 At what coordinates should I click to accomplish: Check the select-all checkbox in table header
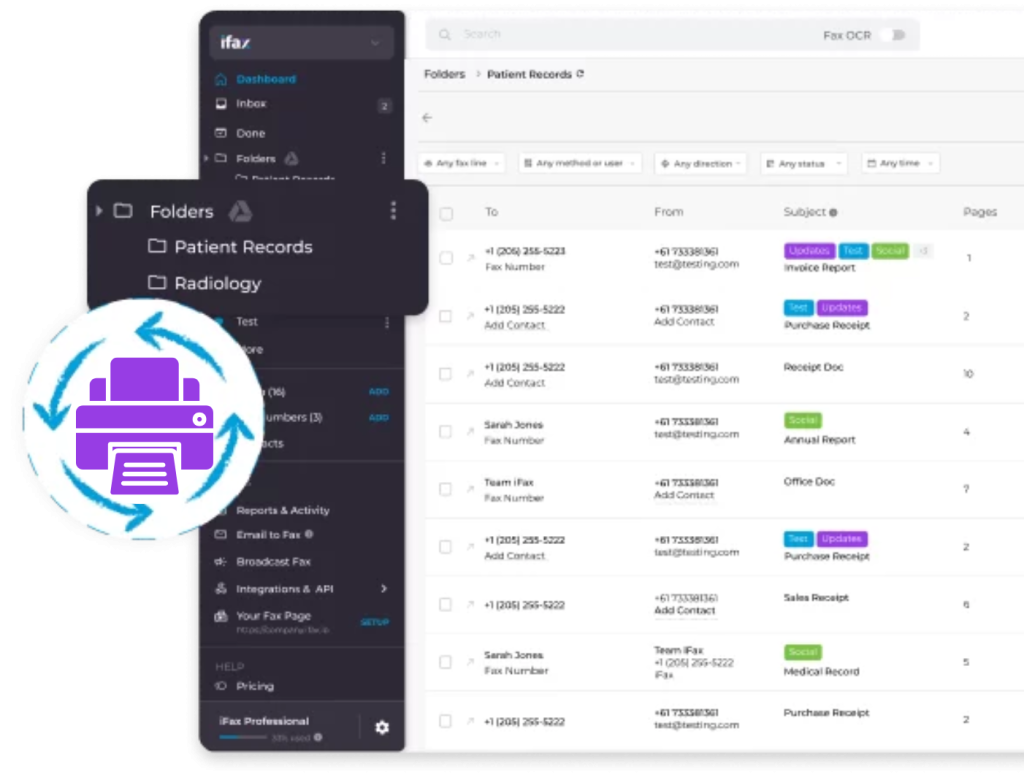(444, 211)
